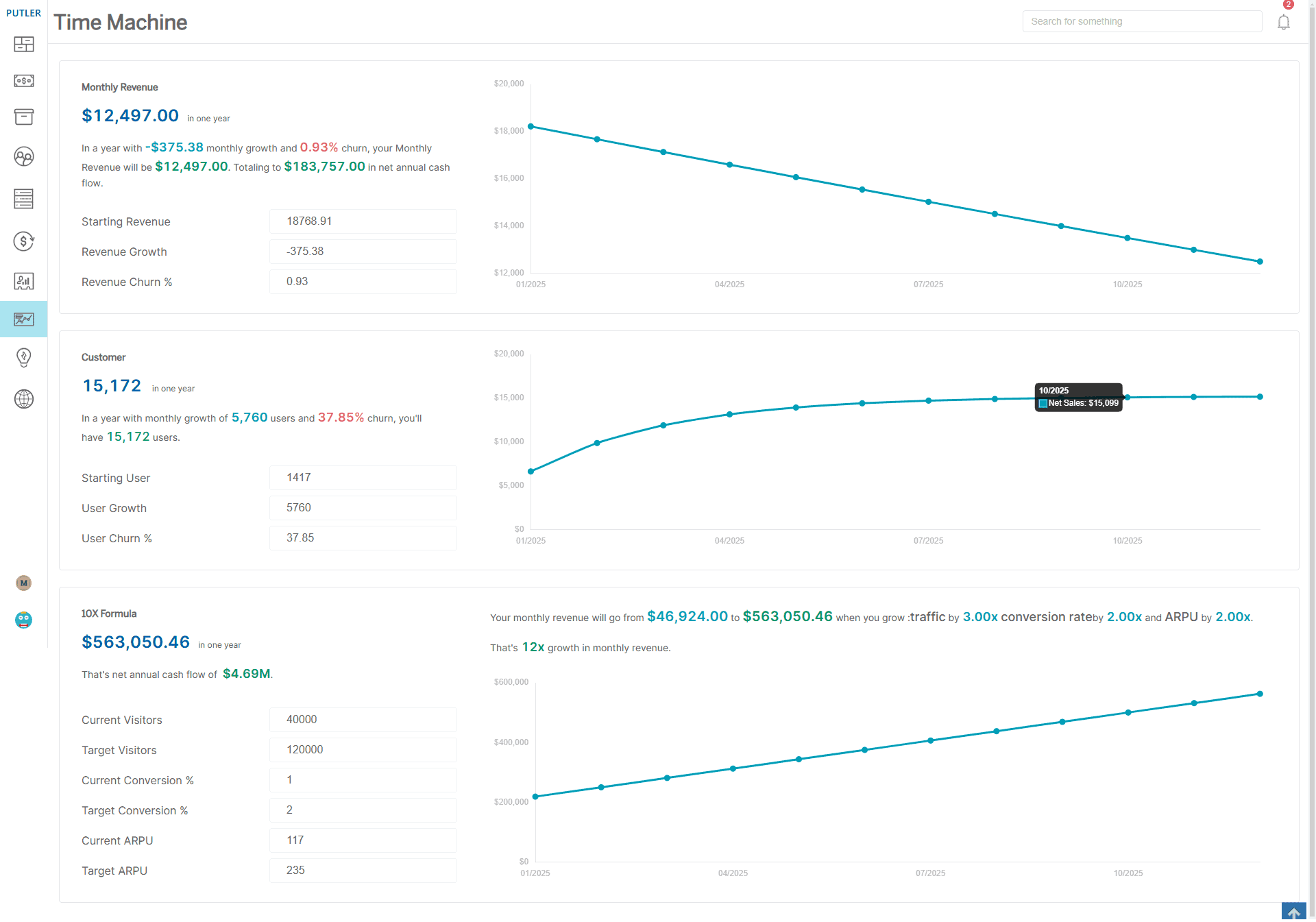Open the Sales money-bill icon
The width and height of the screenshot is (1316, 922).
(x=24, y=81)
